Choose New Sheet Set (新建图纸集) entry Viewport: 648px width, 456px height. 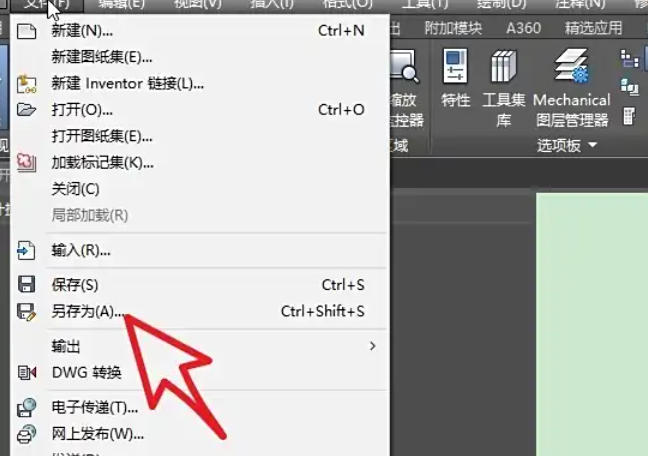pos(199,57)
